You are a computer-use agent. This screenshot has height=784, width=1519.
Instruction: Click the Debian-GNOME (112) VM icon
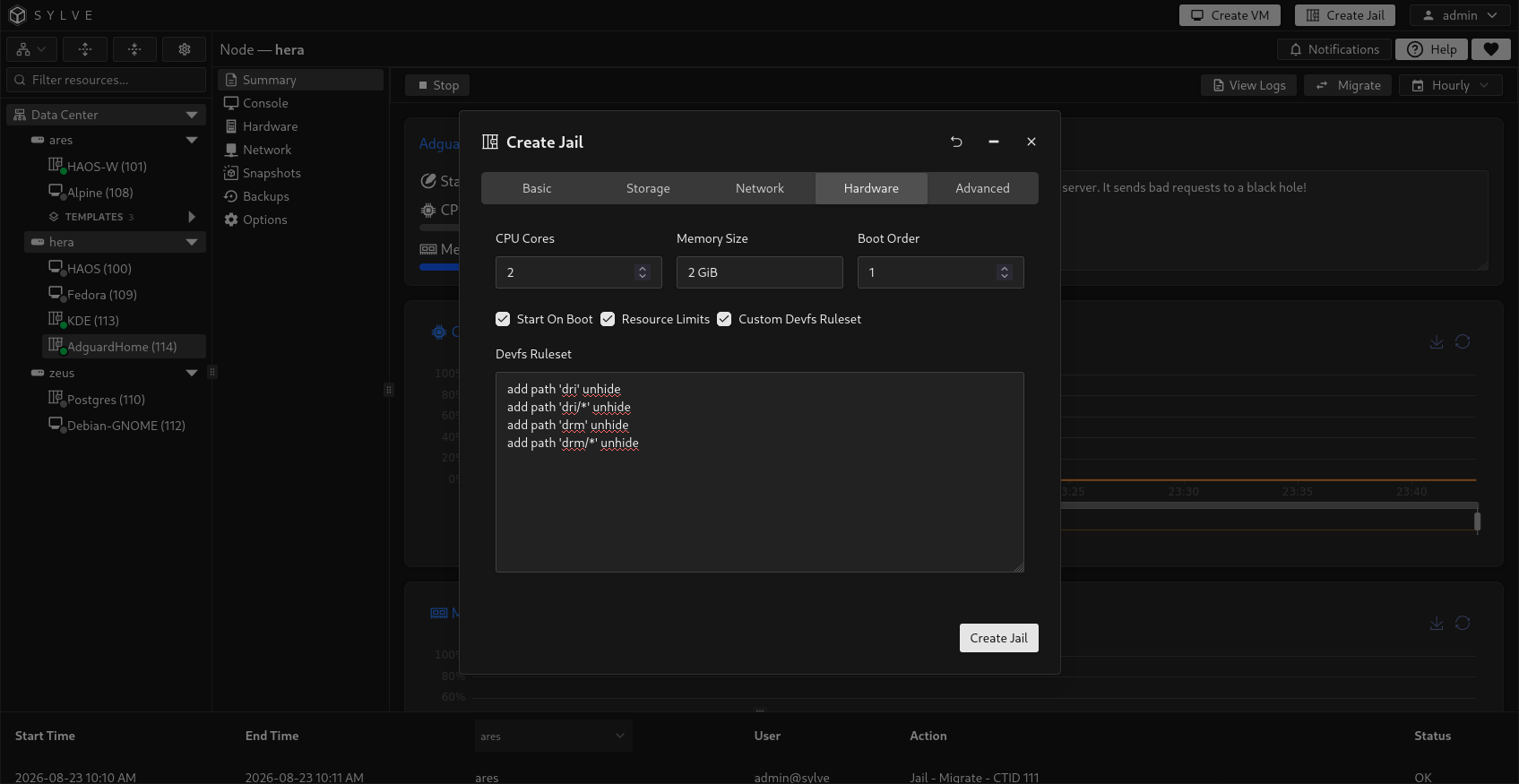56,424
